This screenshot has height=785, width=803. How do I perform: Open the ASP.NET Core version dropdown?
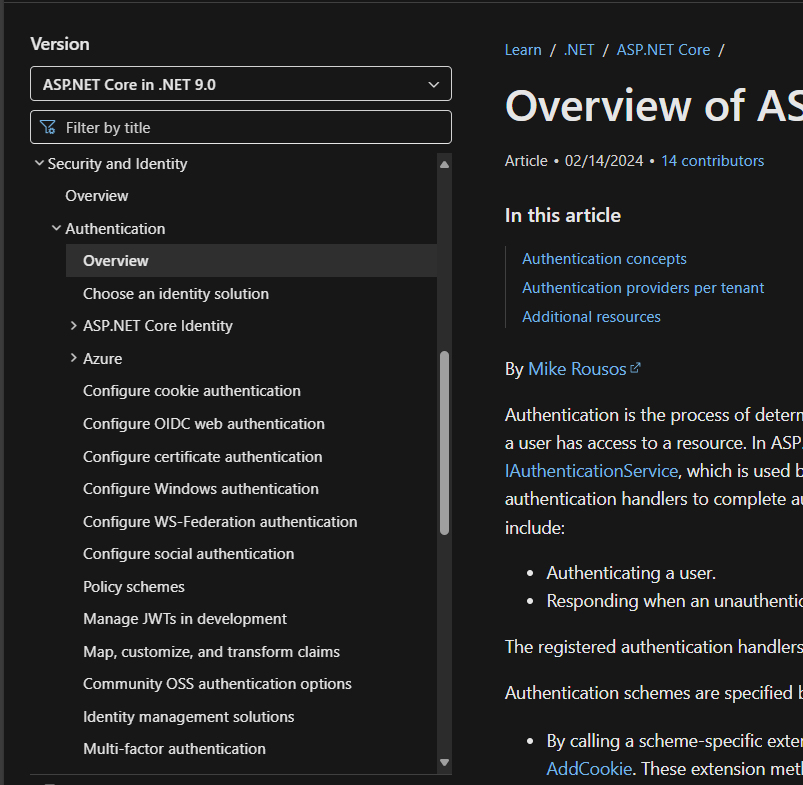(x=241, y=85)
